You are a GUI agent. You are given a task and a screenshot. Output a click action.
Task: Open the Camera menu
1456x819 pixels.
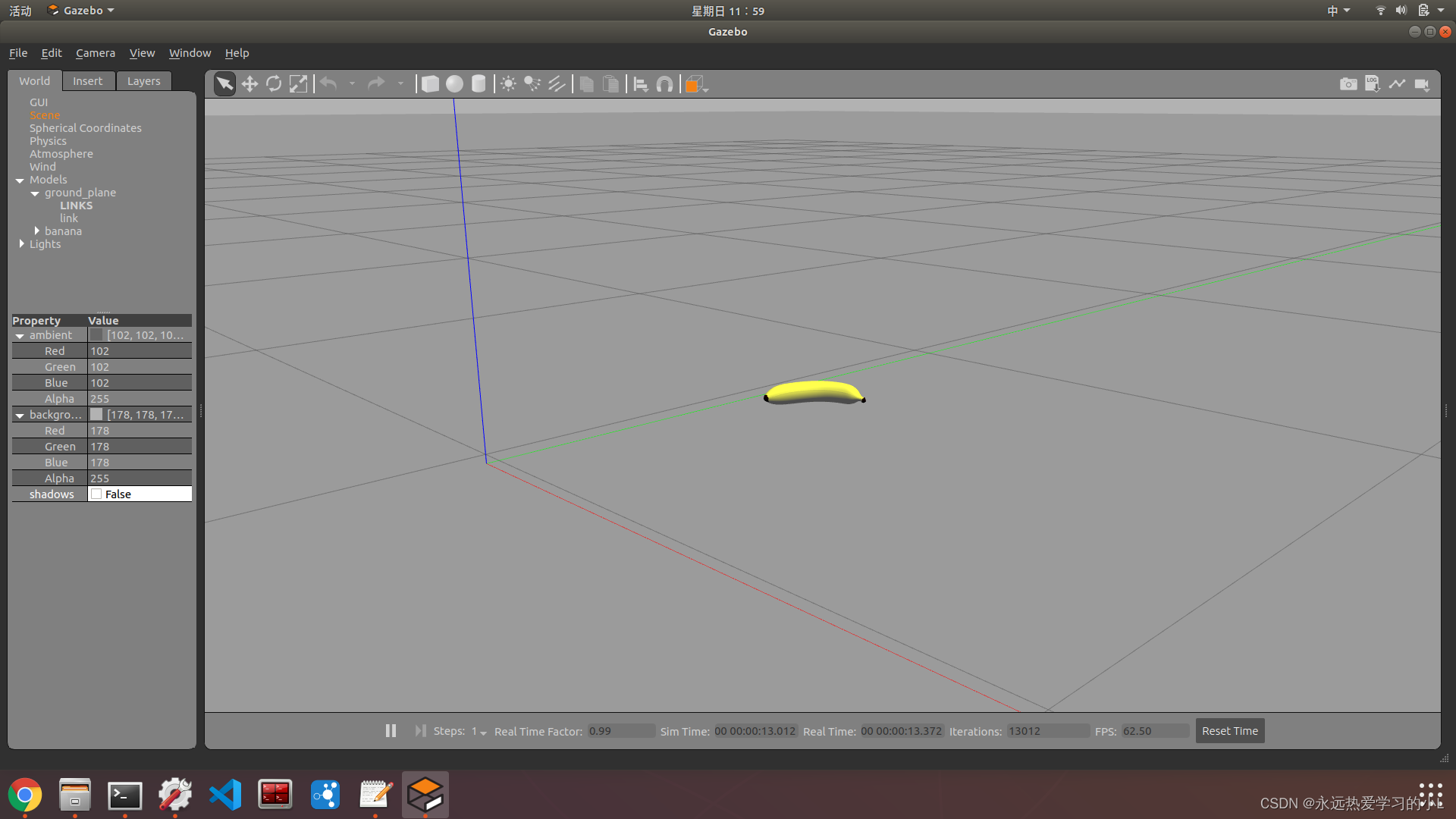[x=96, y=53]
